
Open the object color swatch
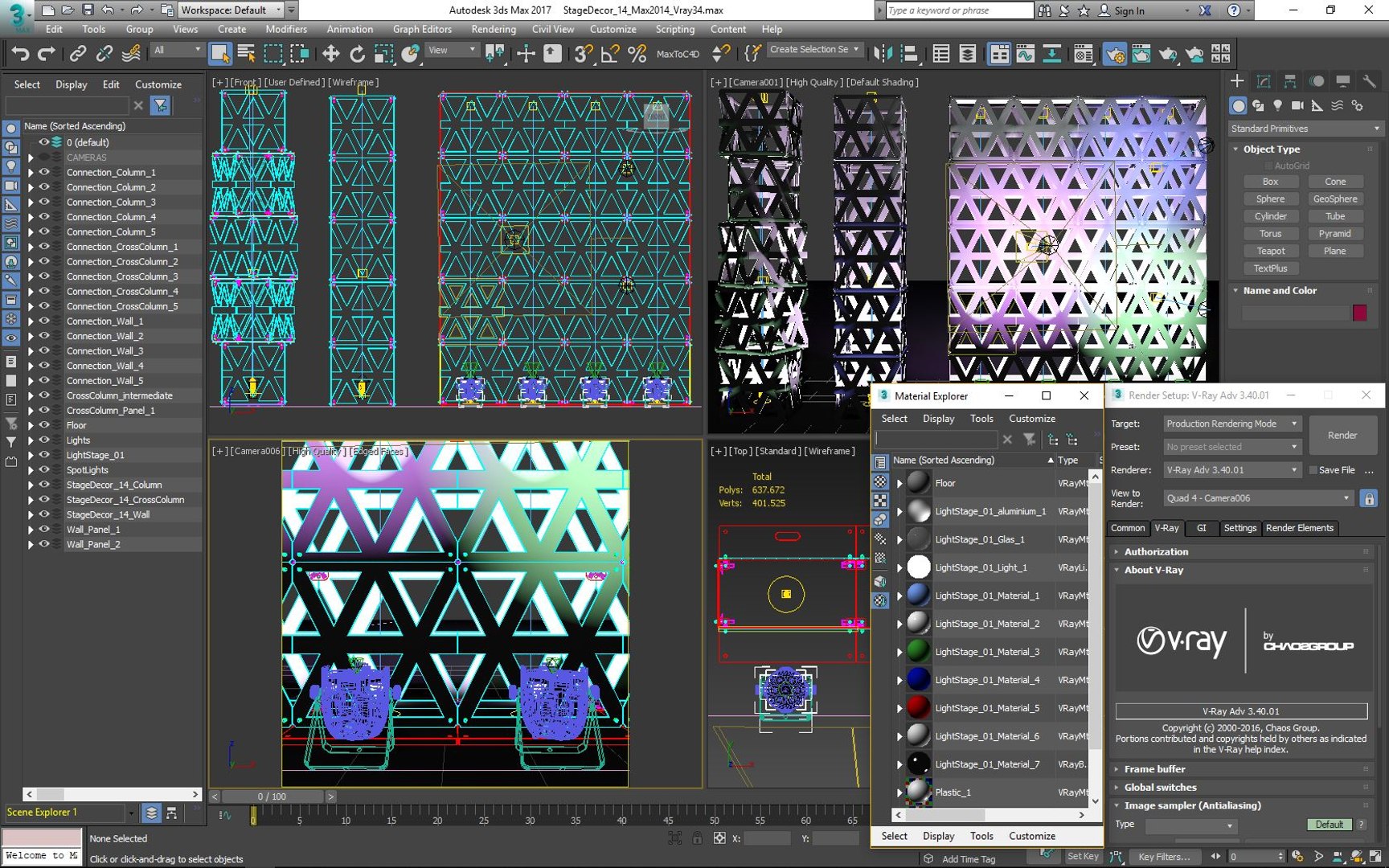(x=1360, y=313)
